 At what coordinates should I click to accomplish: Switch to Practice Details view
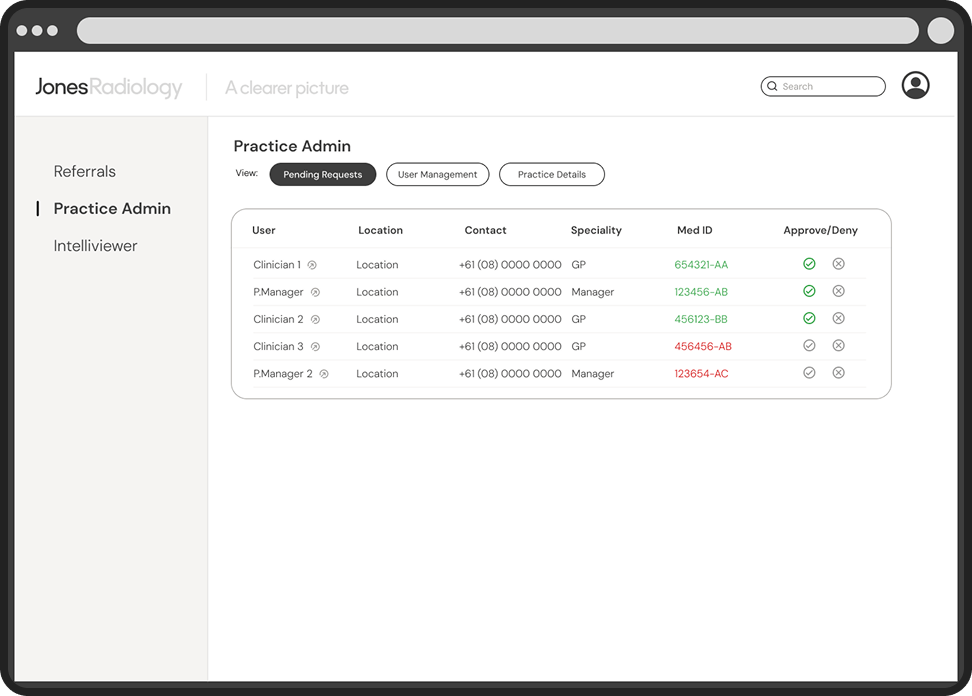pos(552,174)
